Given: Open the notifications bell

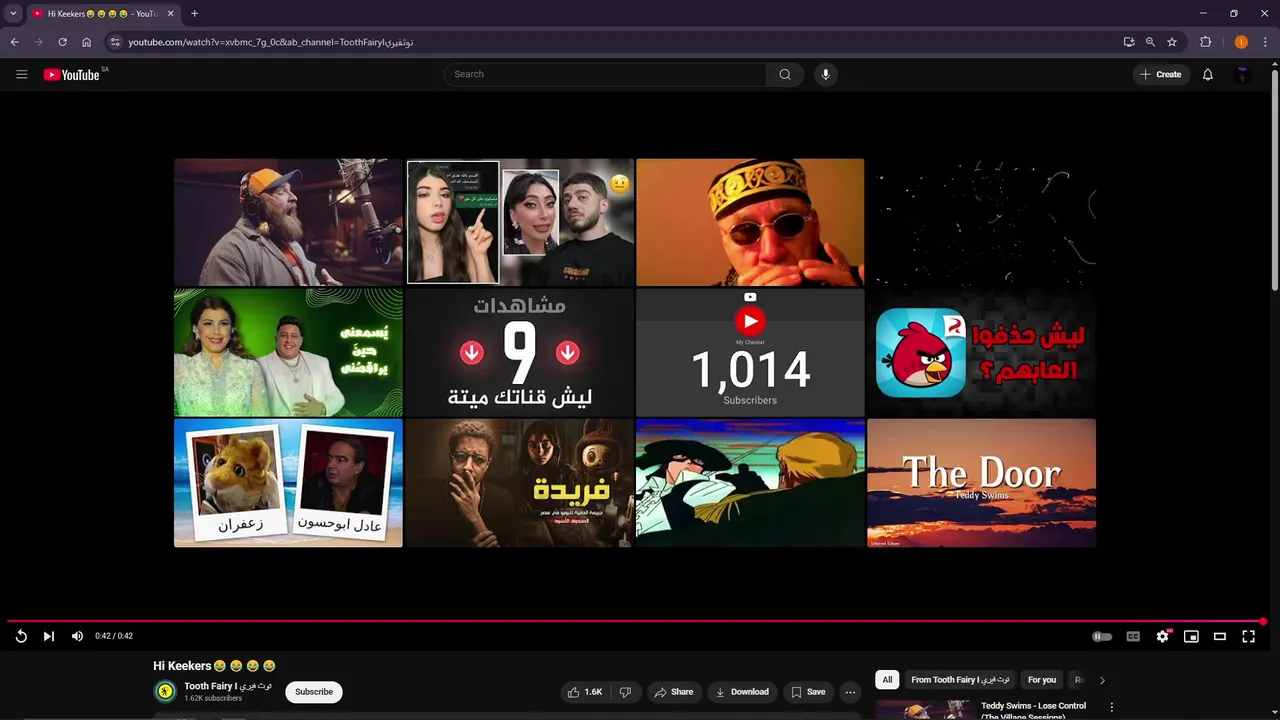Looking at the screenshot, I should [x=1208, y=74].
